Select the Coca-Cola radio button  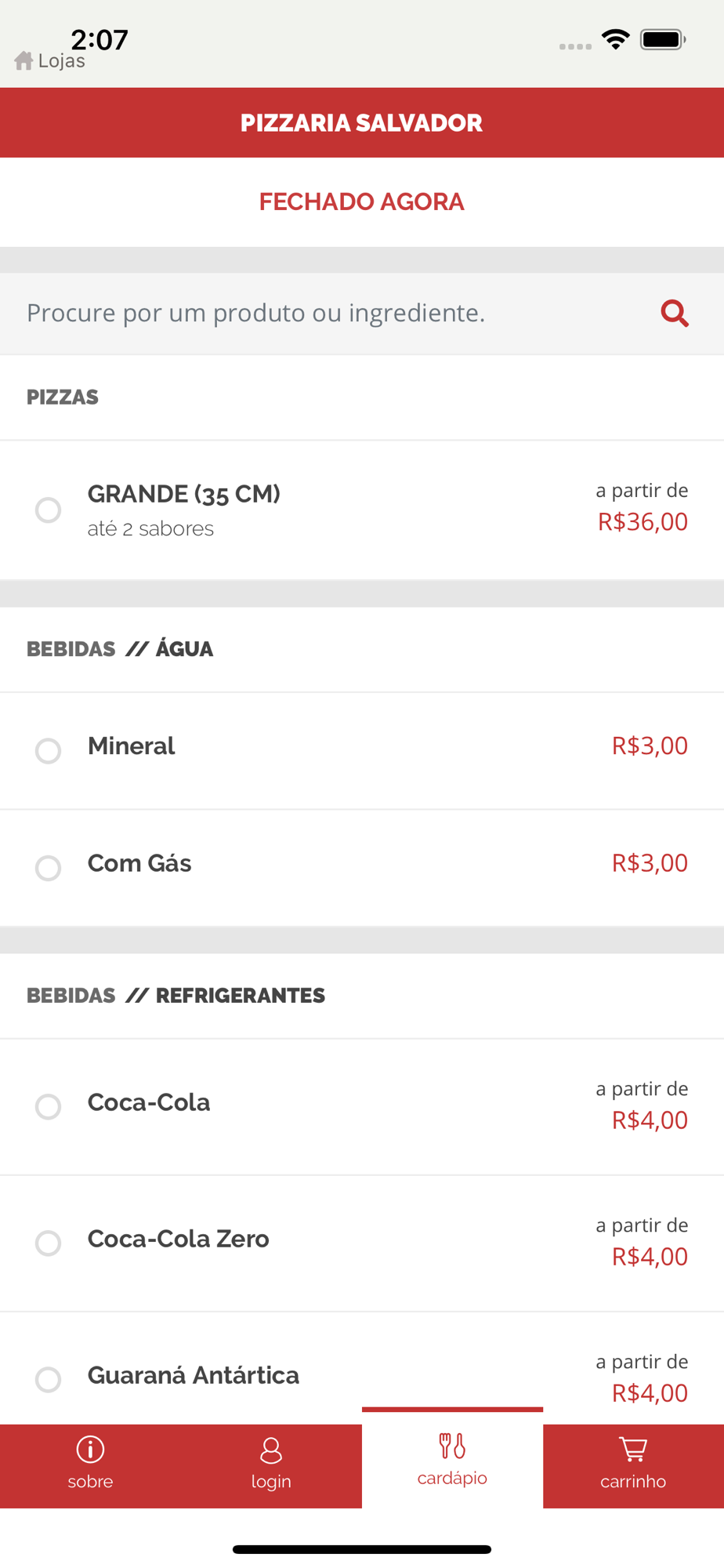pos(49,1106)
